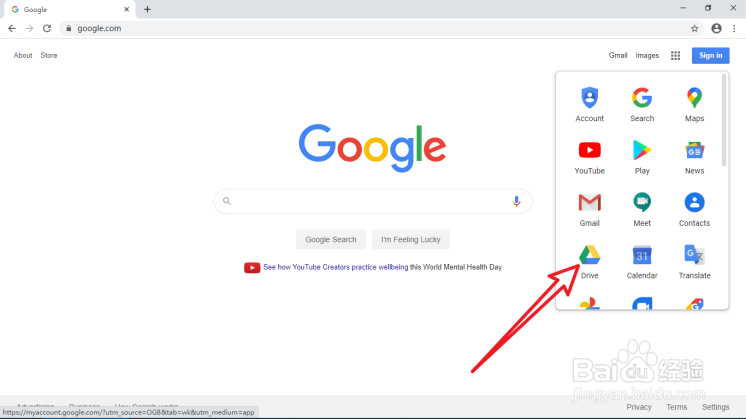The width and height of the screenshot is (746, 419).
Task: Restore down the Chrome window
Action: point(708,8)
